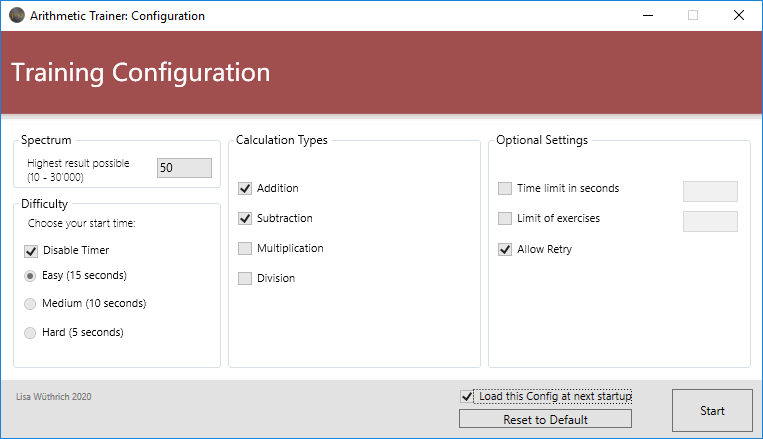The width and height of the screenshot is (763, 439).
Task: Toggle the Allow Retry checkbox
Action: click(505, 249)
